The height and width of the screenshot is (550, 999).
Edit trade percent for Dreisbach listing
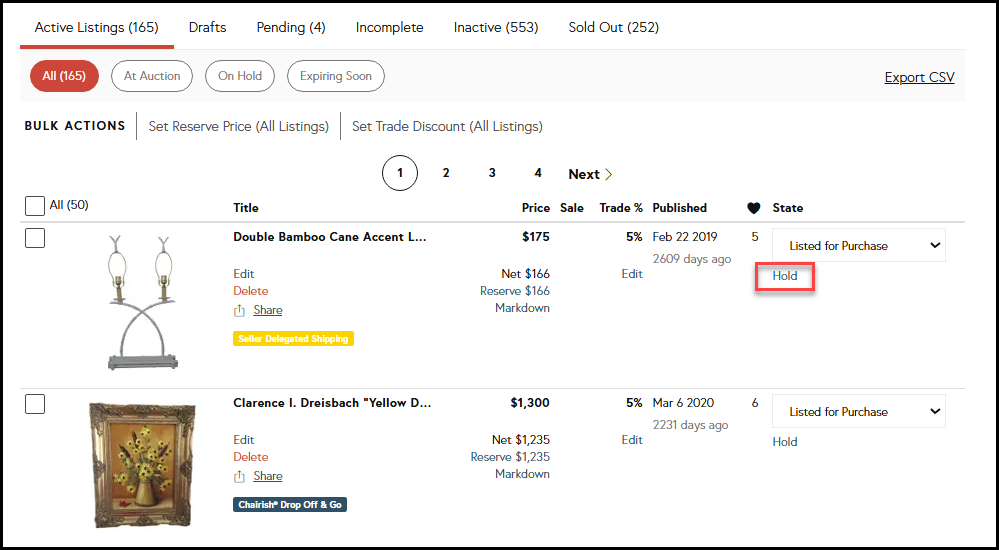tap(632, 440)
